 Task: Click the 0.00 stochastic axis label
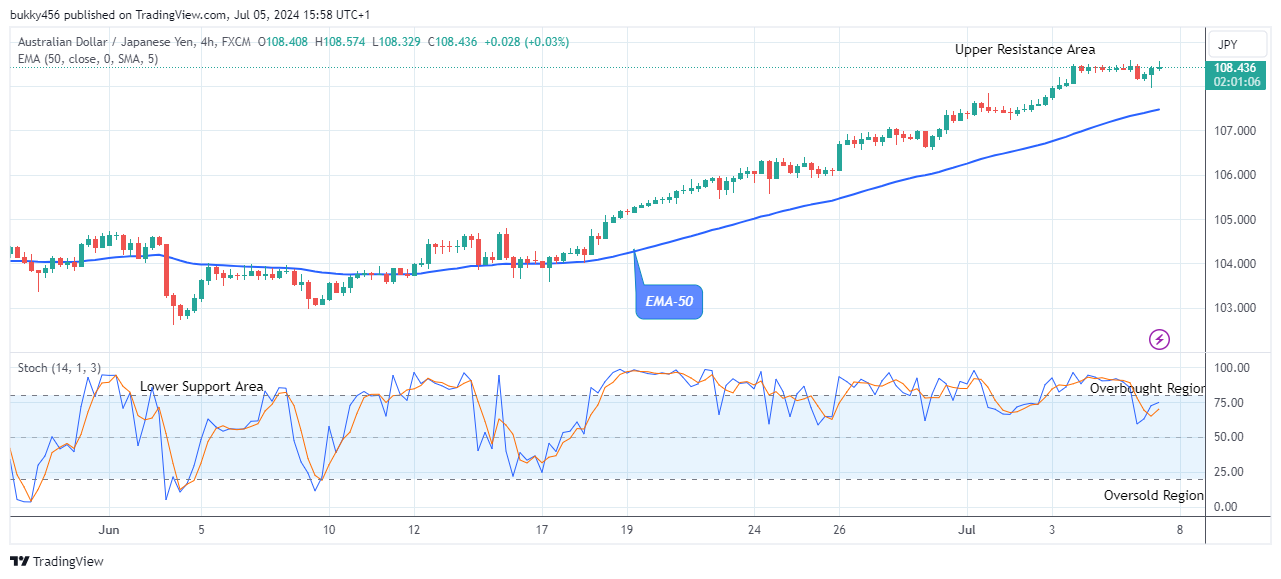(1226, 507)
